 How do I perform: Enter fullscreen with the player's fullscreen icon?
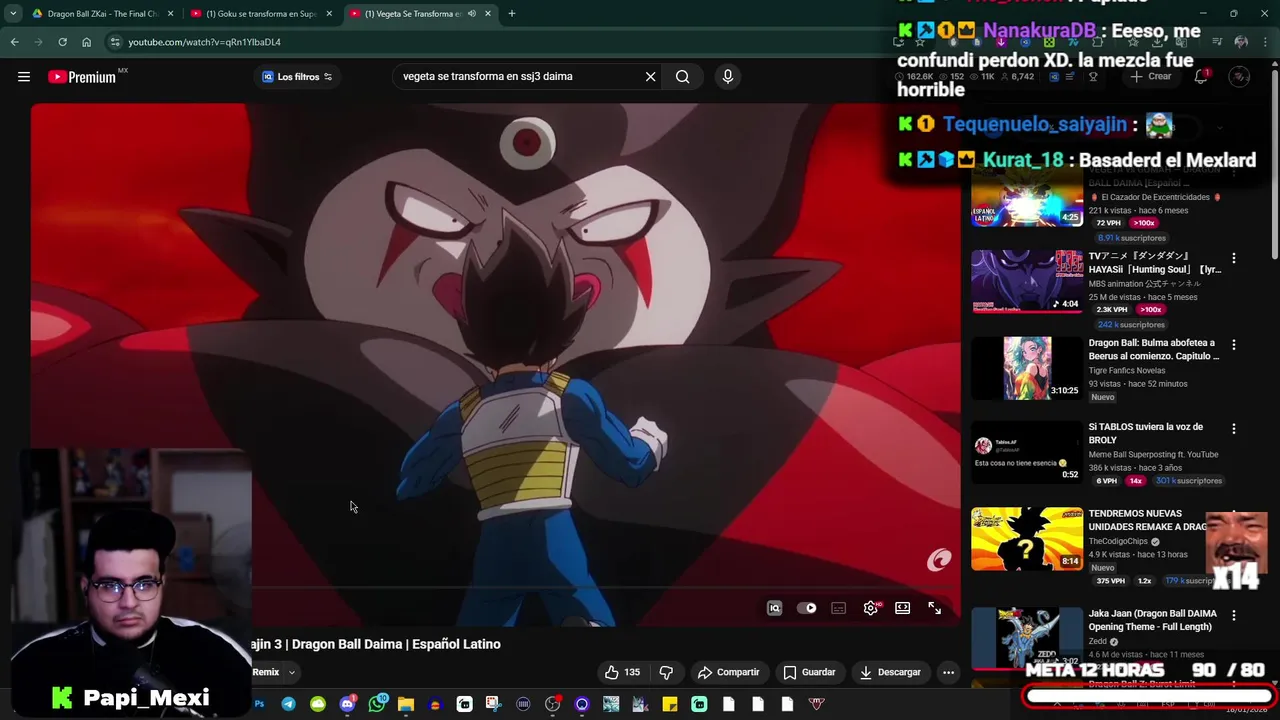coord(934,608)
